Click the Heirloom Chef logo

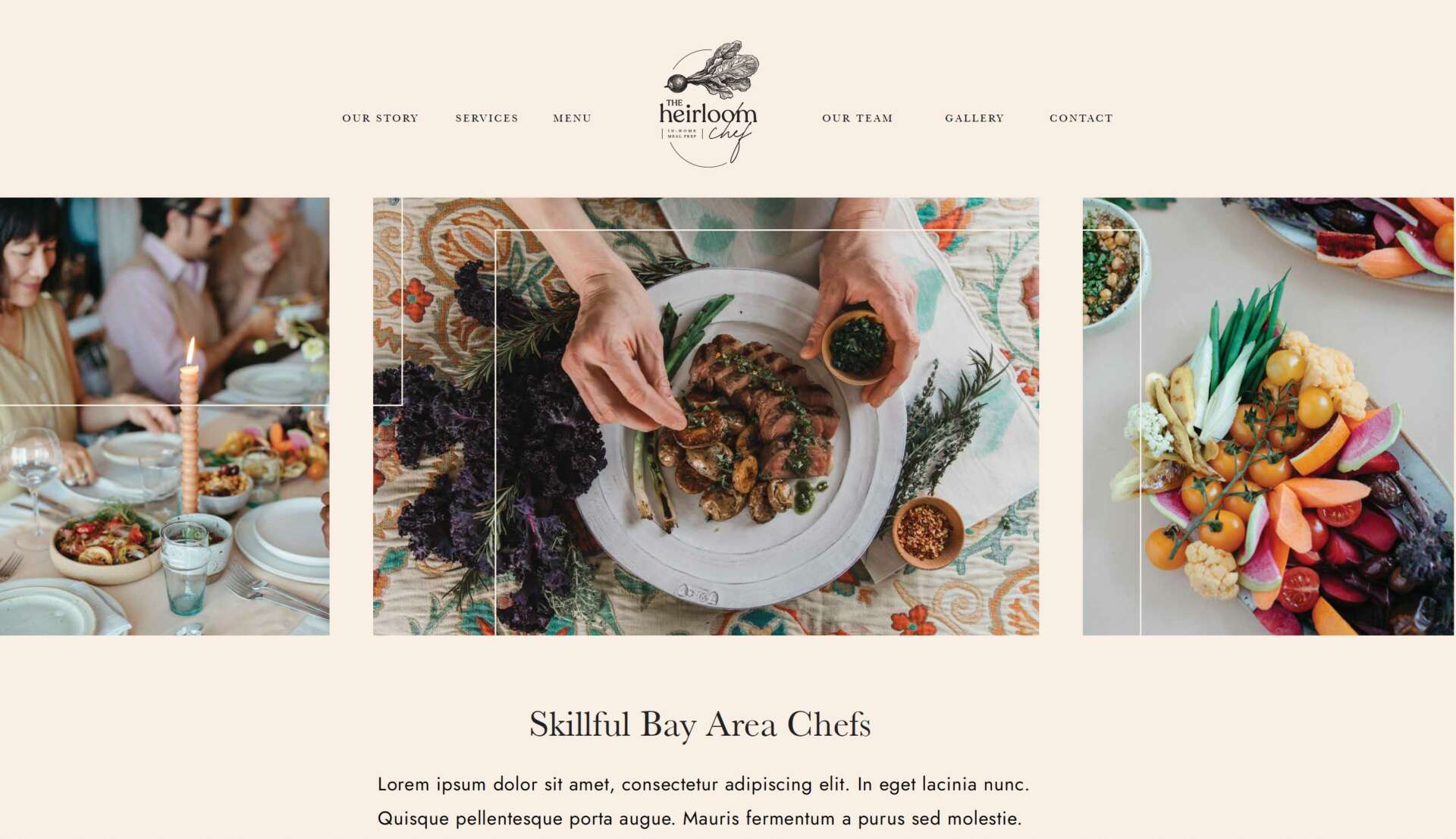708,104
